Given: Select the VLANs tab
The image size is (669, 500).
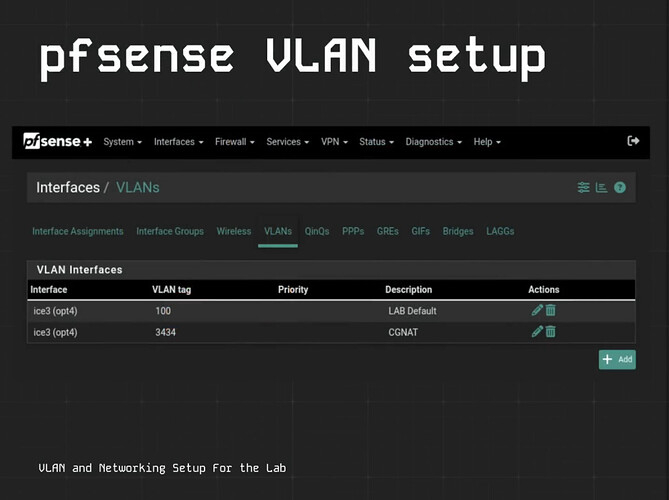Looking at the screenshot, I should pyautogui.click(x=278, y=231).
